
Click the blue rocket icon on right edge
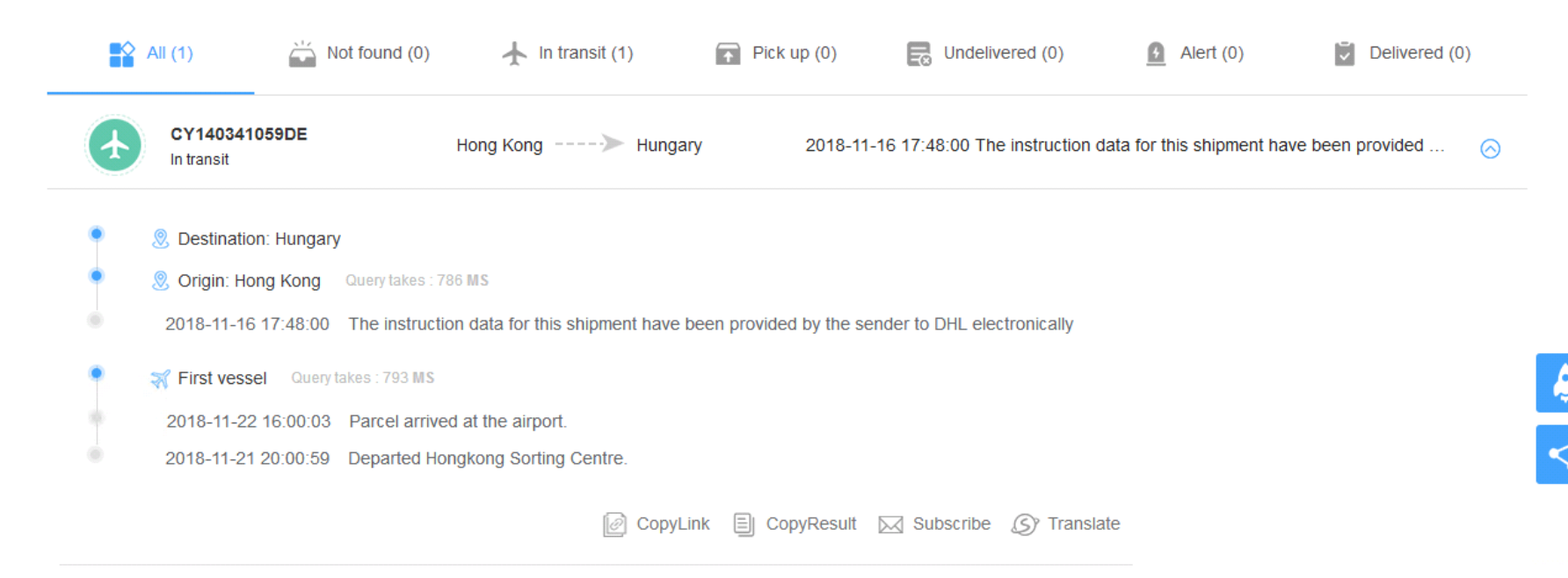click(1553, 383)
